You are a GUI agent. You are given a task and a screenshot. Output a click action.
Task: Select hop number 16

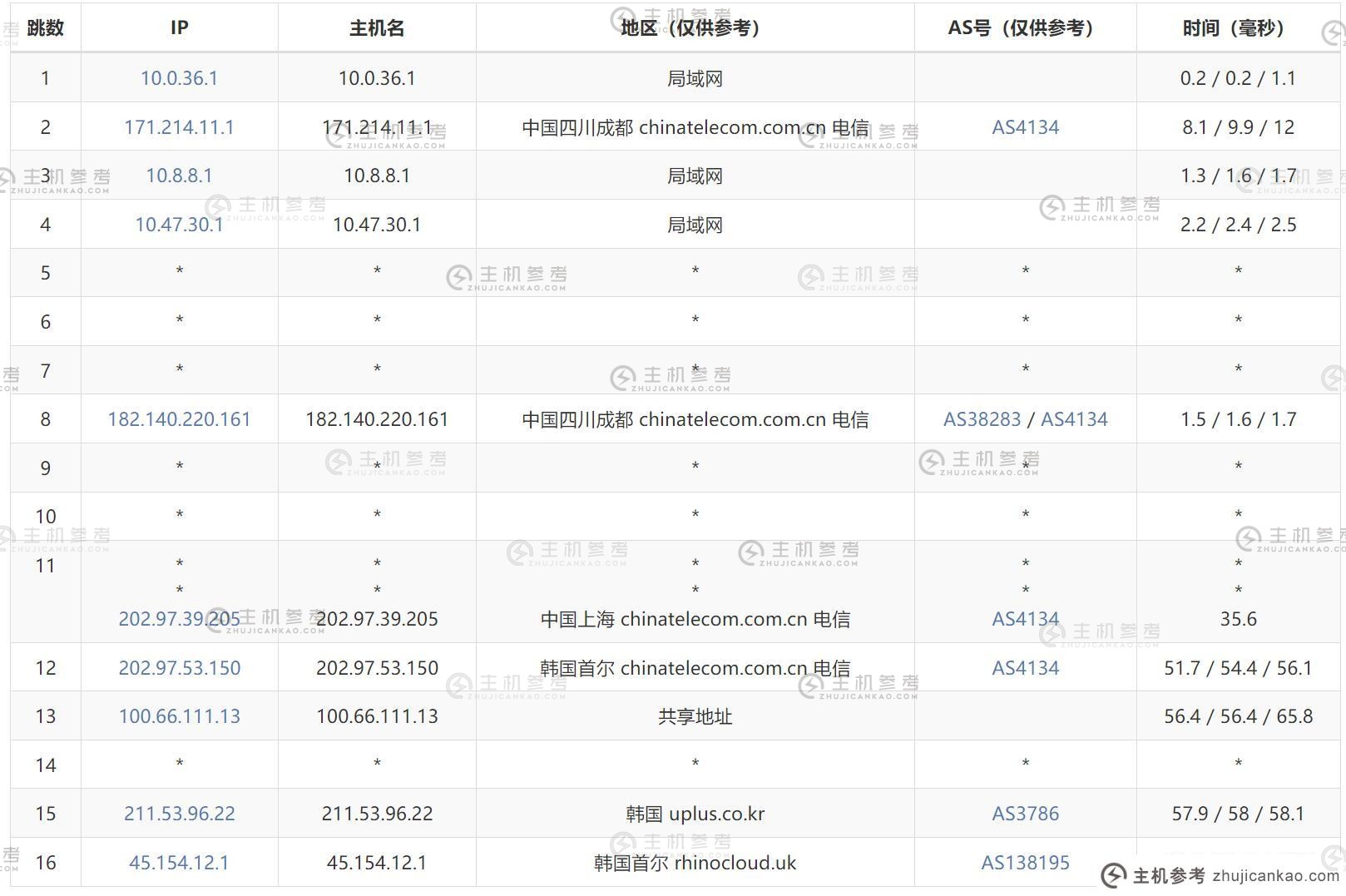pos(45,863)
